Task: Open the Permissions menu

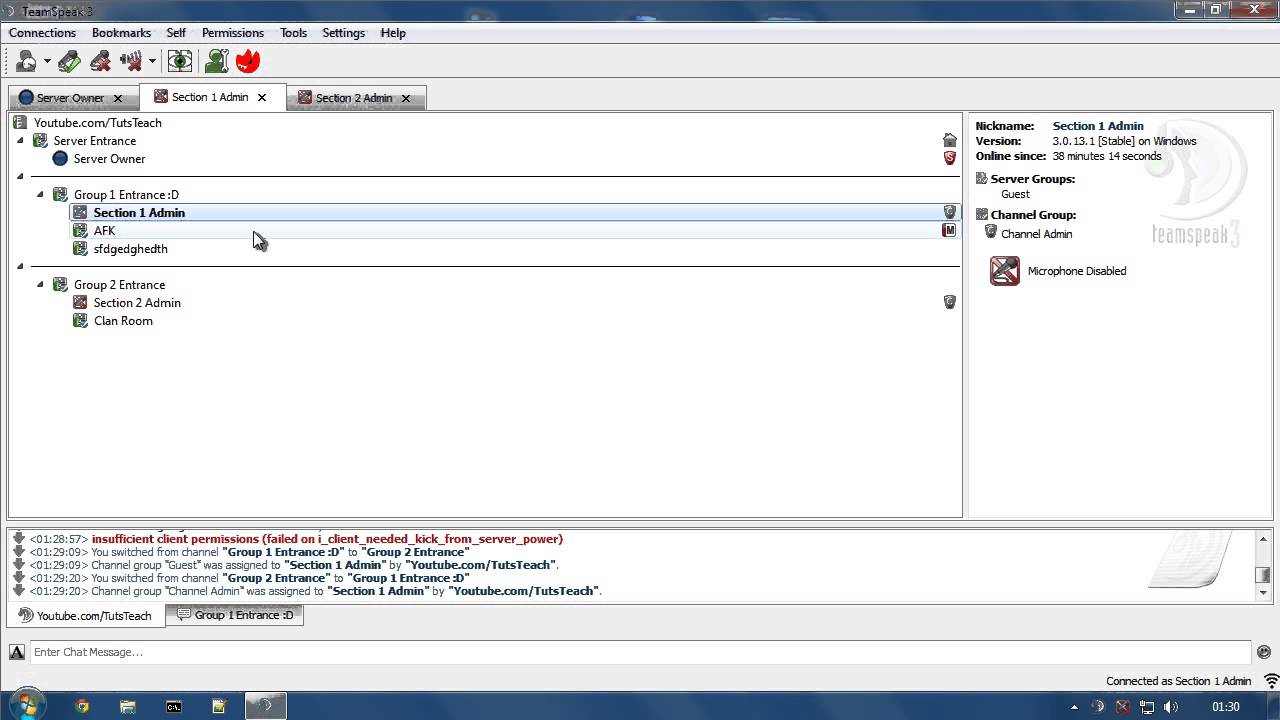Action: (x=232, y=32)
